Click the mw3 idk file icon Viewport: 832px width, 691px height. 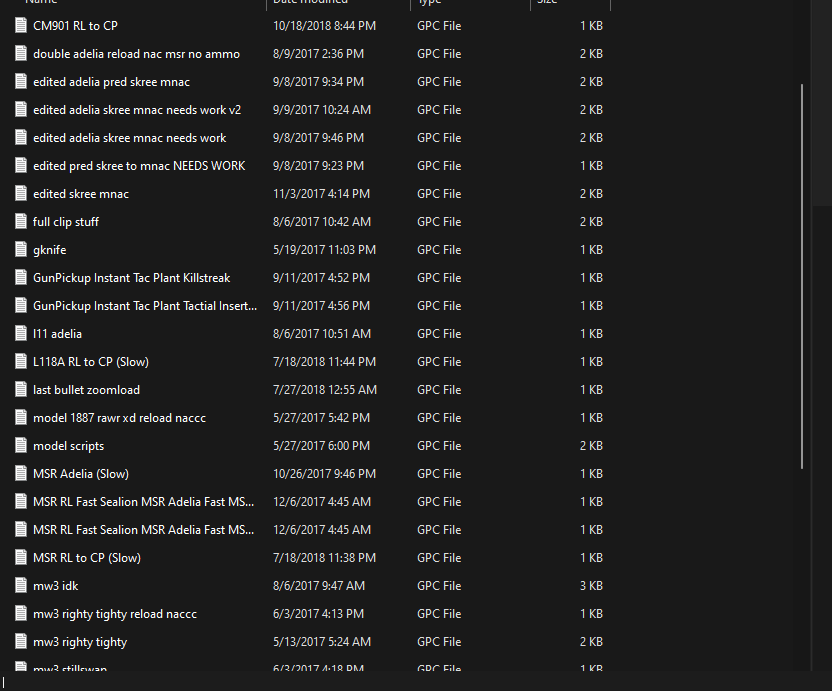point(21,586)
